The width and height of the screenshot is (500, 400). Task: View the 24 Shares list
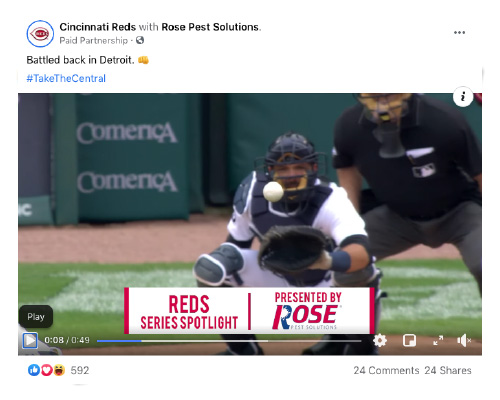(x=448, y=370)
